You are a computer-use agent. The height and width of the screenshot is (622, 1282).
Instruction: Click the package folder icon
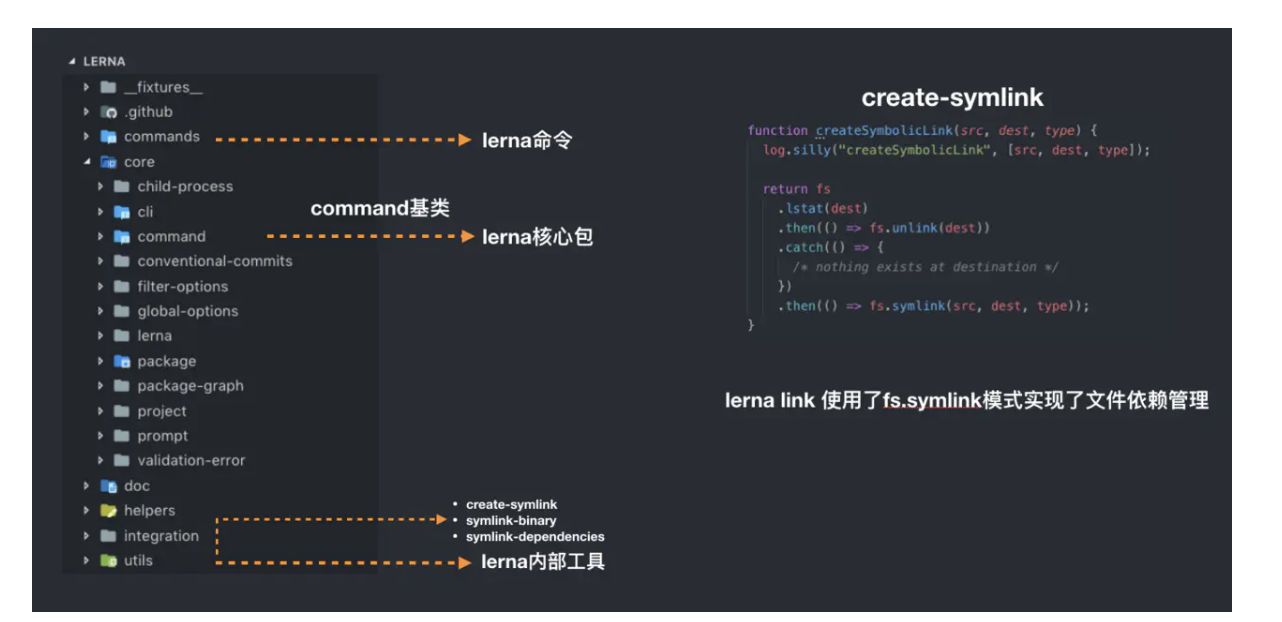pyautogui.click(x=122, y=361)
